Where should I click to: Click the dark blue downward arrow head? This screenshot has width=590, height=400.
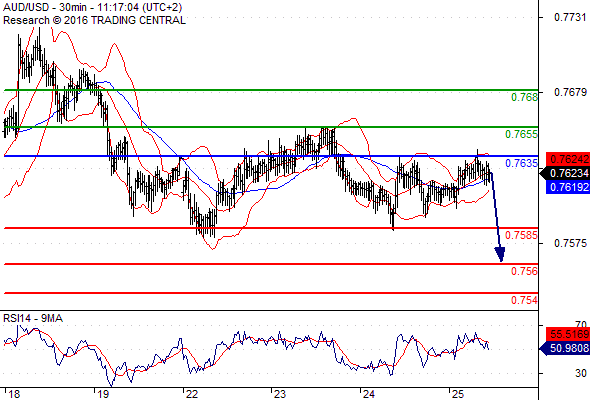[x=500, y=255]
